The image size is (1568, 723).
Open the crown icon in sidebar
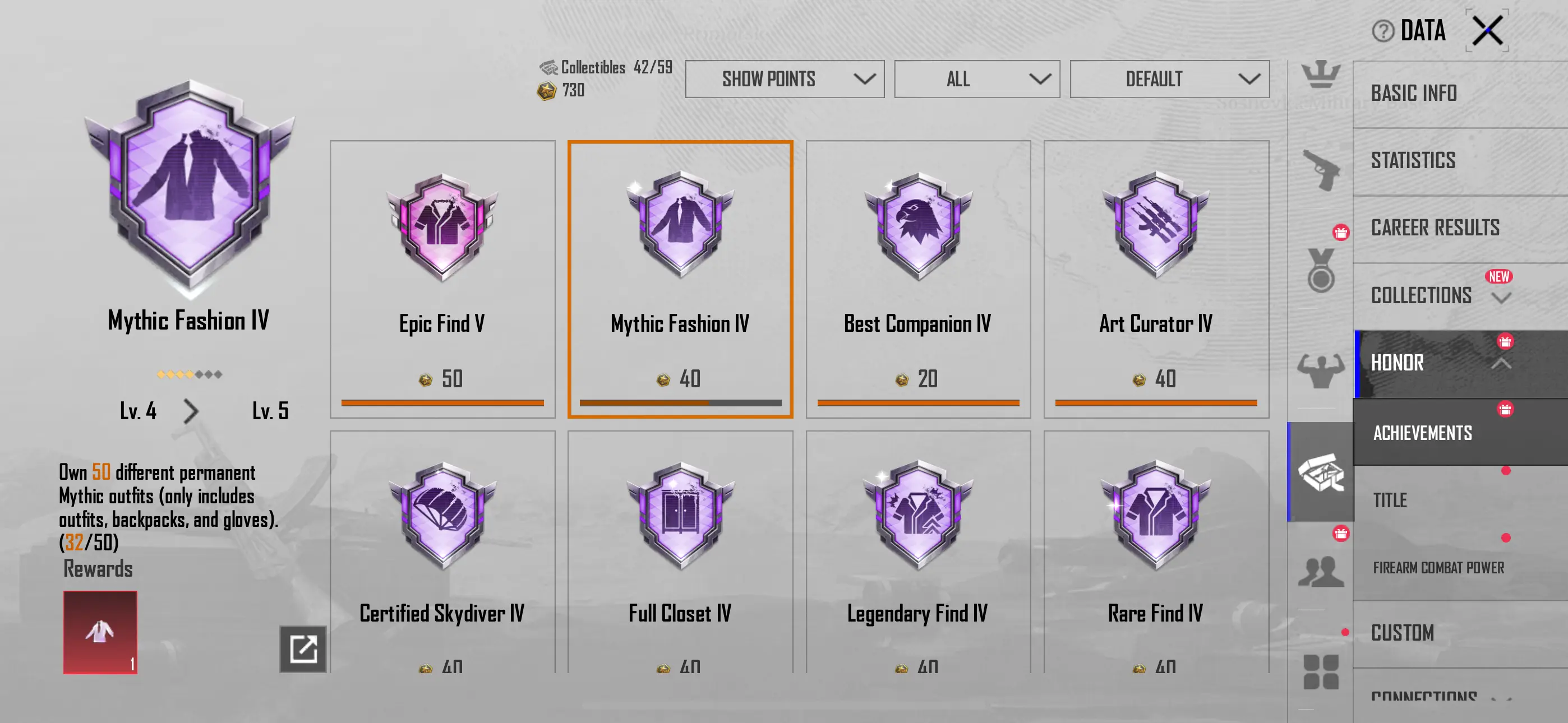coord(1320,75)
